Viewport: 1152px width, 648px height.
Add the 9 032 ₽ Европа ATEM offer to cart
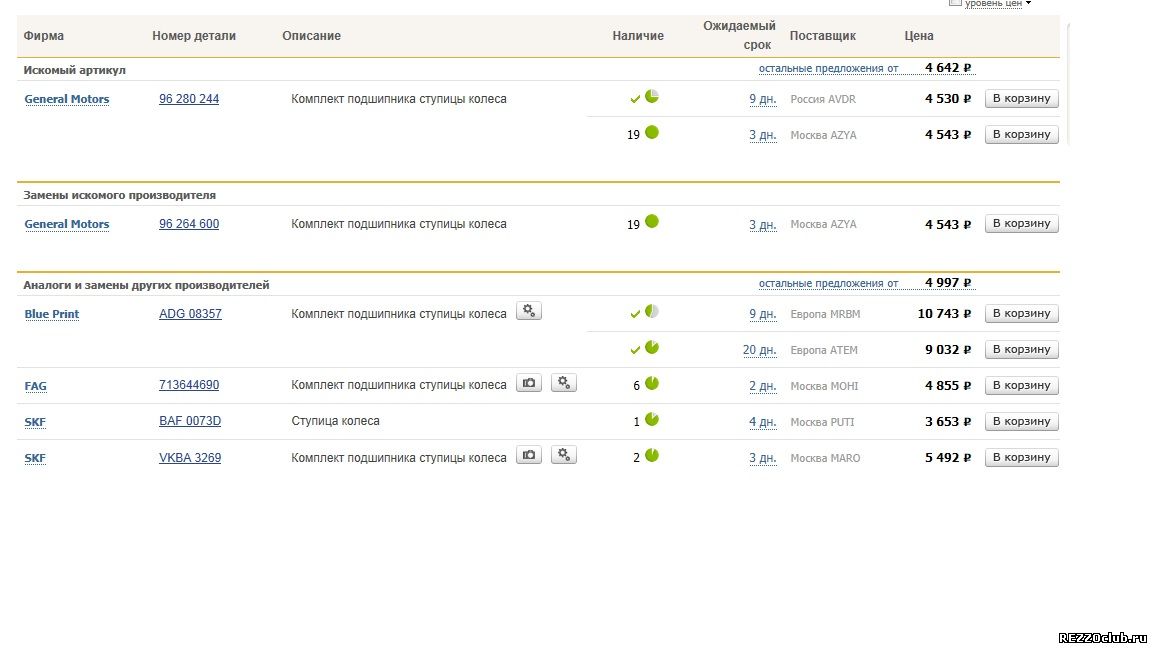pyautogui.click(x=1021, y=350)
